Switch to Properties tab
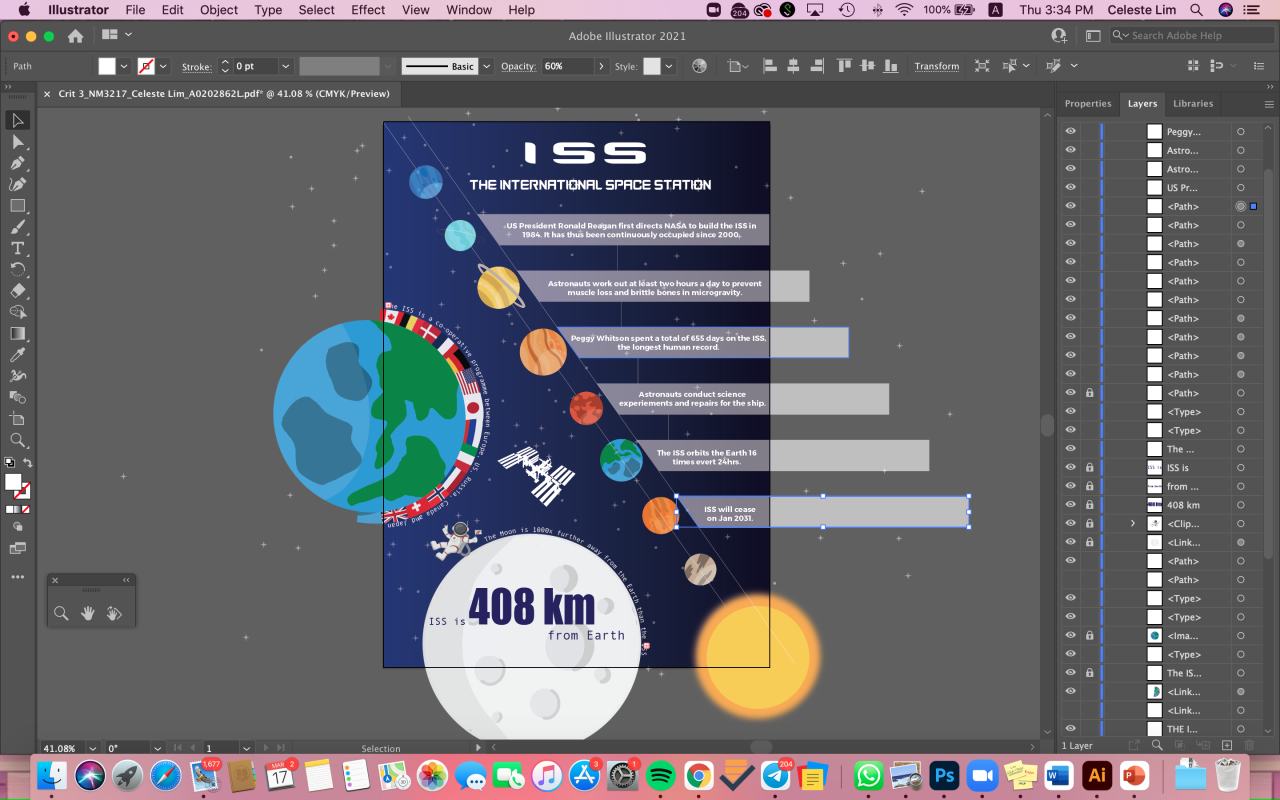Screen dimensions: 1280x800 (x=1088, y=104)
